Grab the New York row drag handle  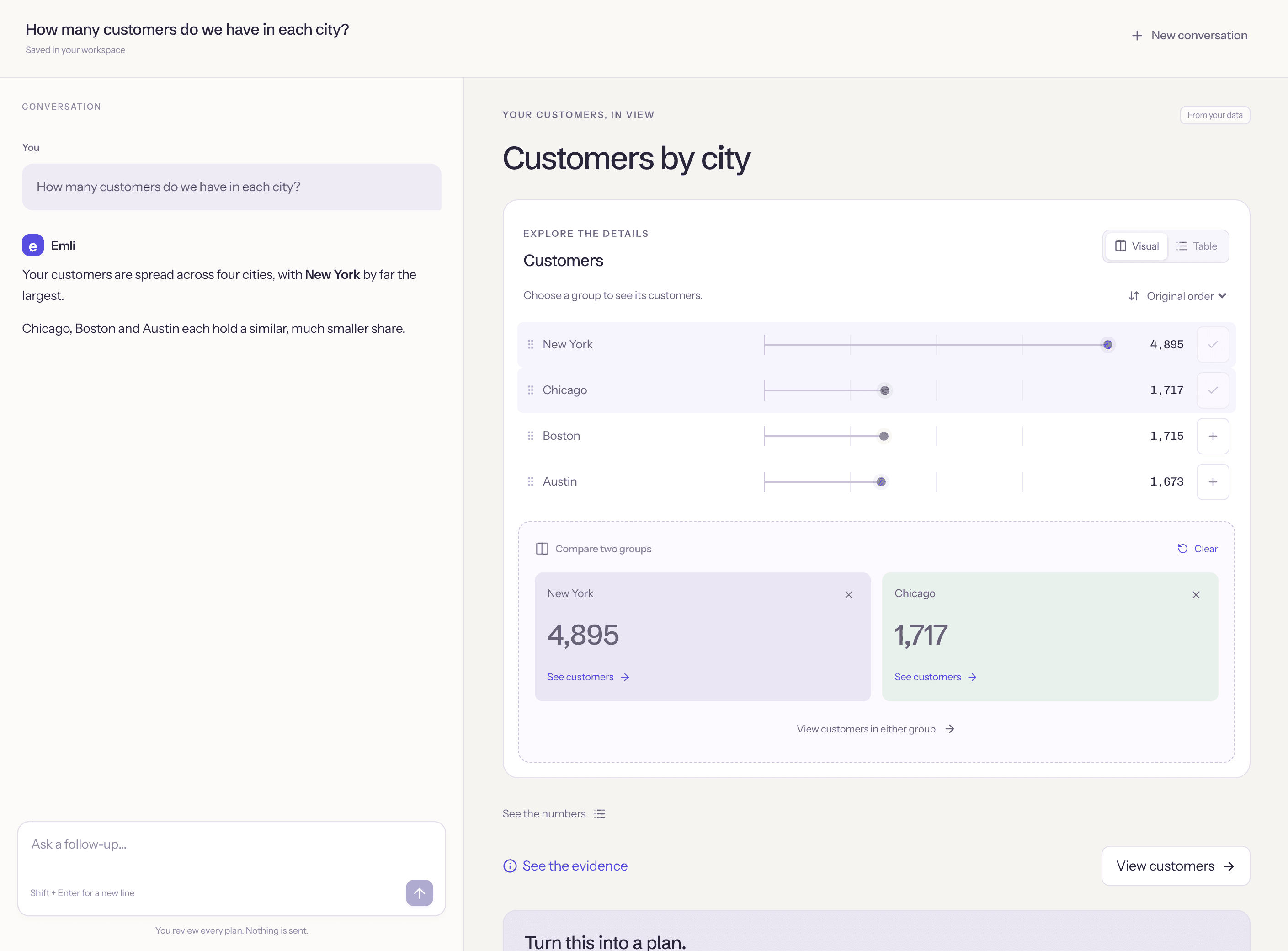pos(530,344)
